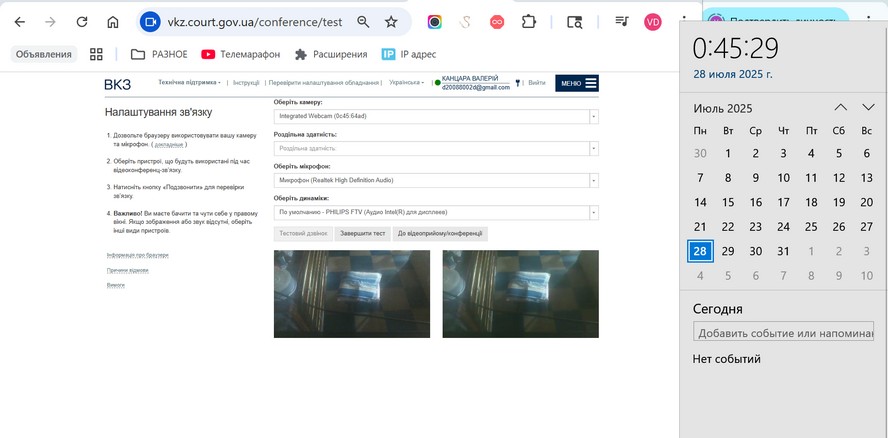Screen dimensions: 888x438
Task: Open Перевірити налаштування обладнання link
Action: [x=324, y=83]
